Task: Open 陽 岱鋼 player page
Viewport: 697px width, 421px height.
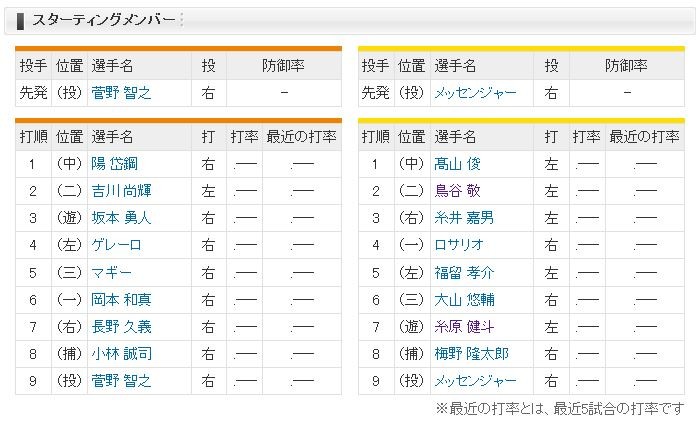Action: [116, 163]
